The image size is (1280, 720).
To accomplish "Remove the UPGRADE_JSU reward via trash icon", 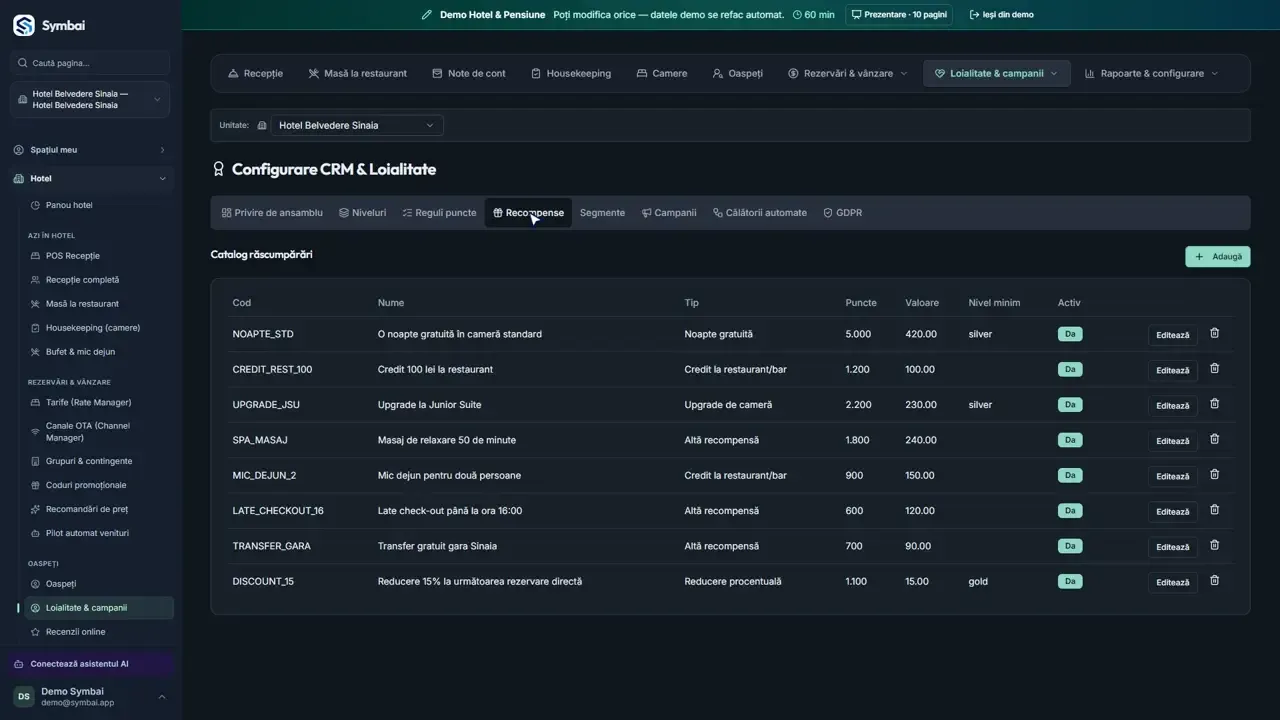I will point(1214,404).
